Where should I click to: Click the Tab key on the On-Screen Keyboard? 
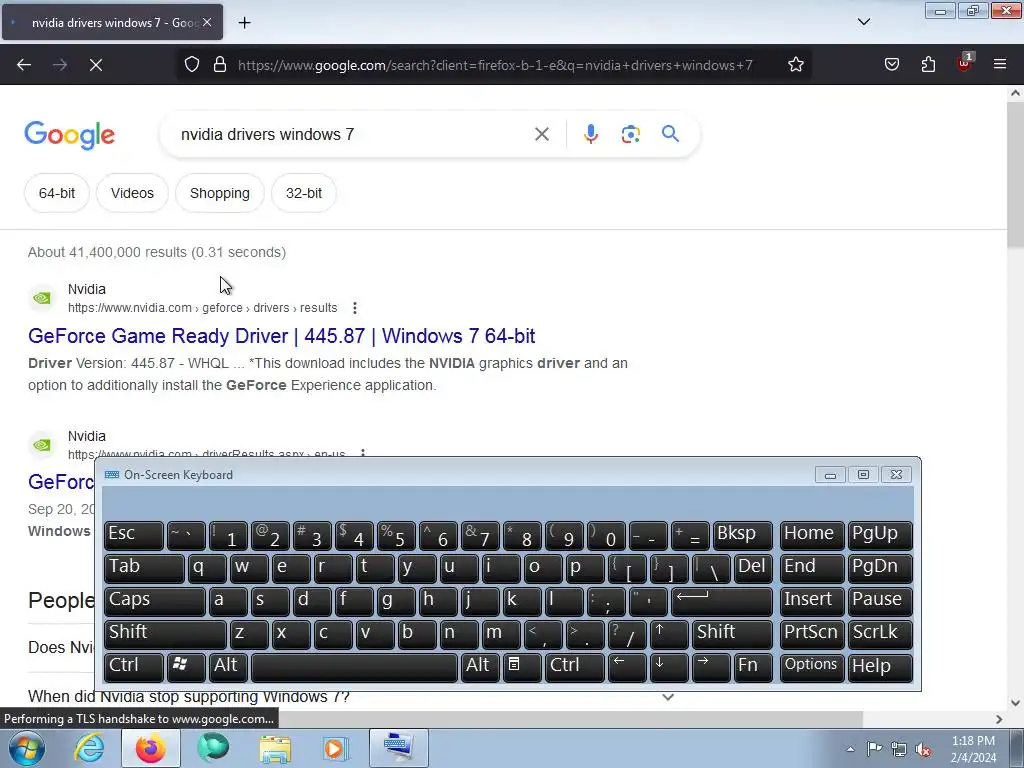[144, 568]
